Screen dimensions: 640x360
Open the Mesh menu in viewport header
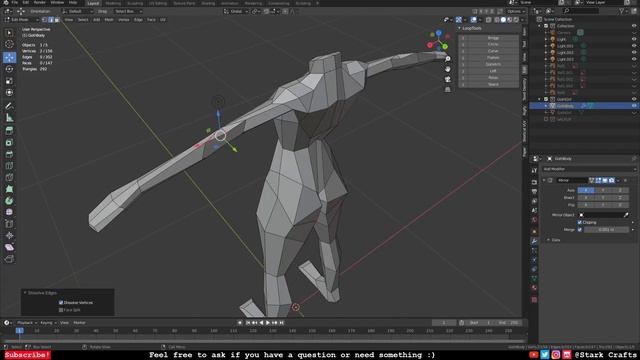[x=109, y=20]
